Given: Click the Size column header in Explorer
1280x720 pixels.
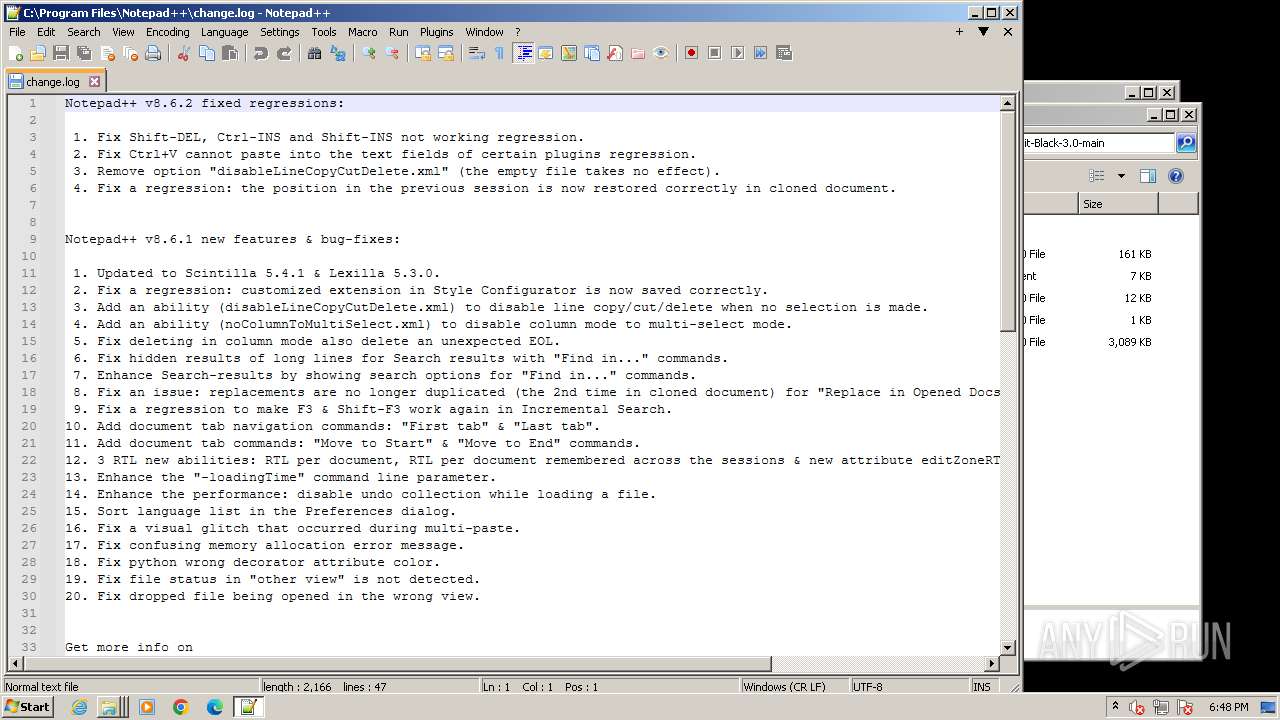Looking at the screenshot, I should click(x=1117, y=204).
